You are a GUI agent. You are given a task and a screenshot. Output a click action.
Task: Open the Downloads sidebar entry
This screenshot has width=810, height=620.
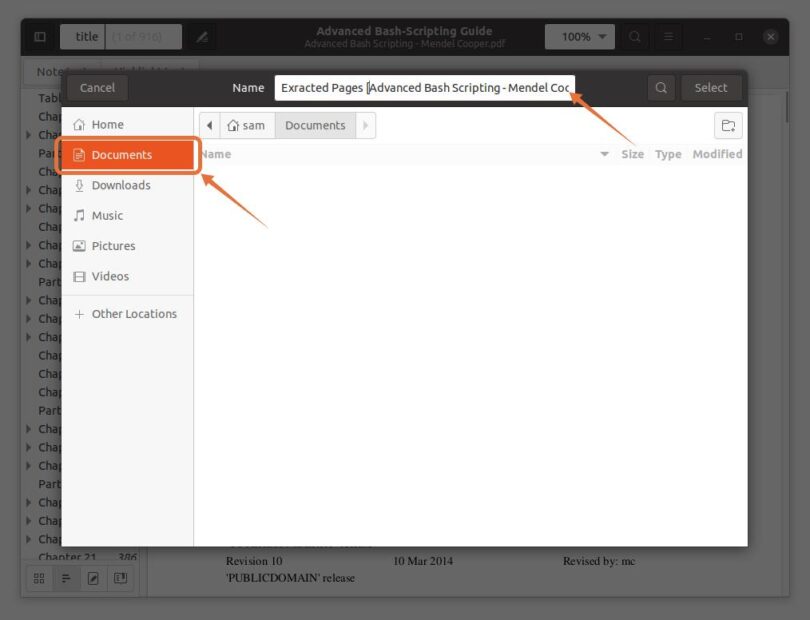tap(124, 185)
